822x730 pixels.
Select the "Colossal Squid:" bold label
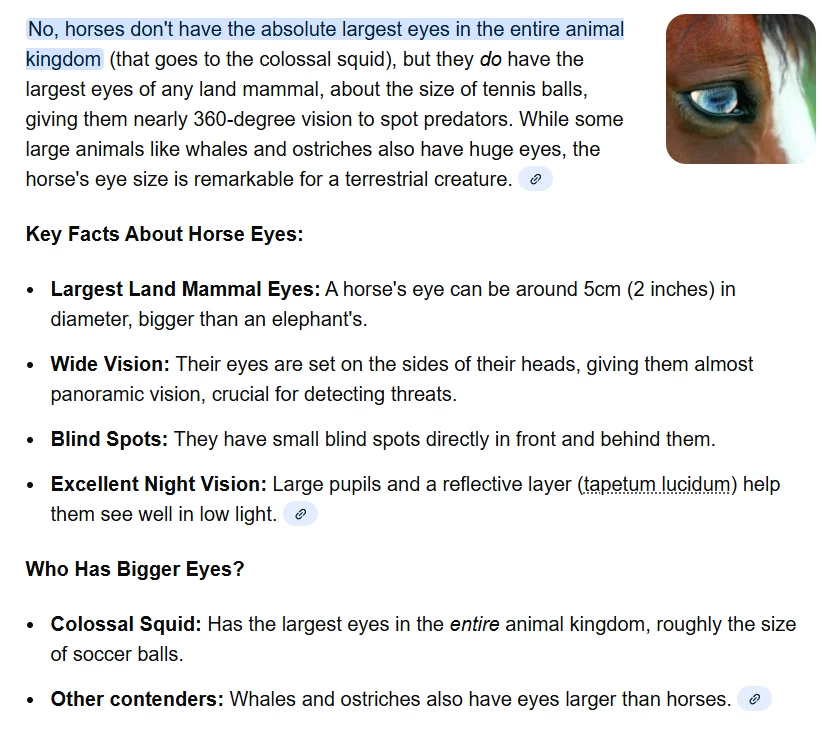click(126, 624)
